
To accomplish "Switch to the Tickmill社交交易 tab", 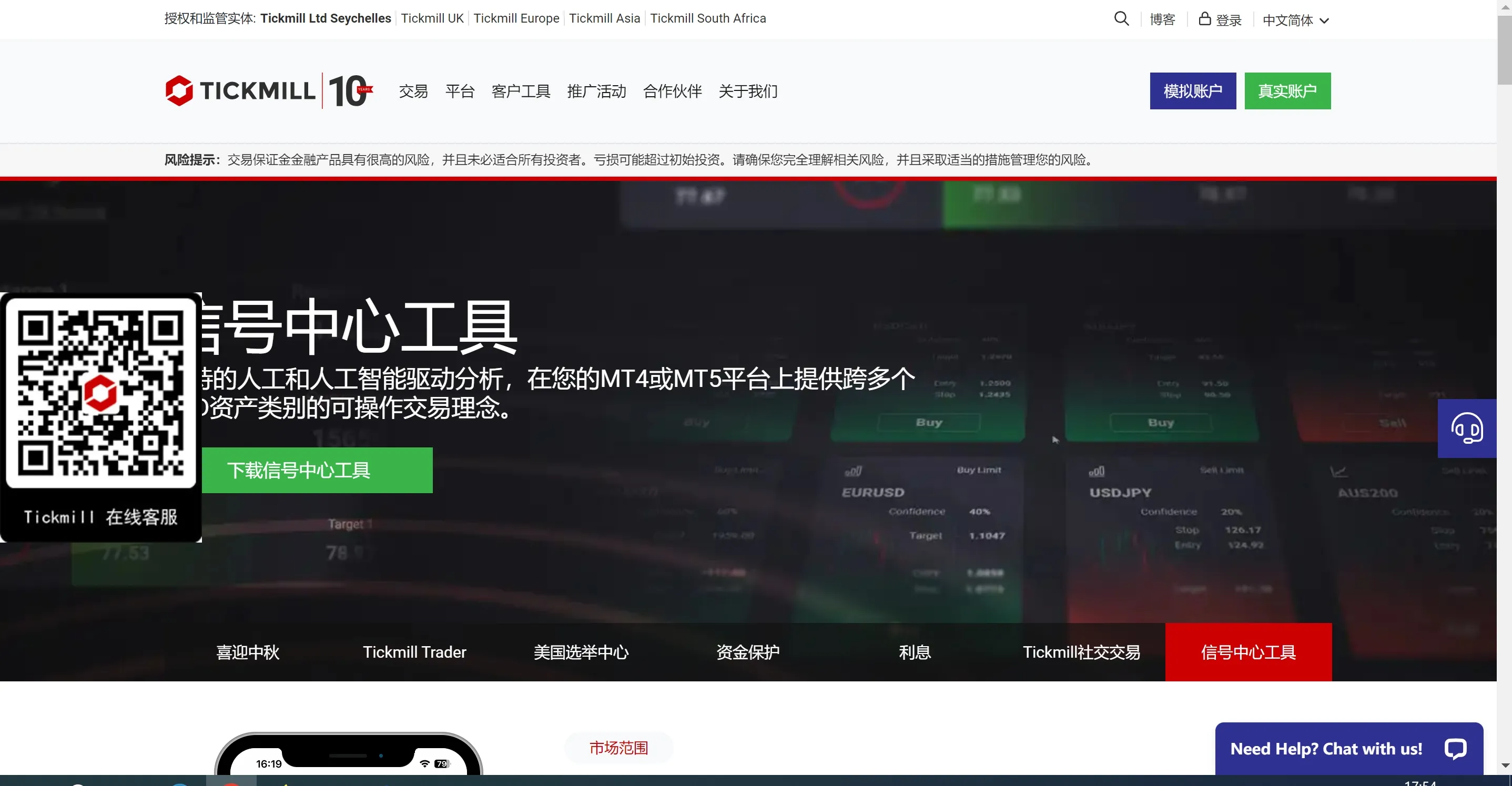I will click(1081, 652).
